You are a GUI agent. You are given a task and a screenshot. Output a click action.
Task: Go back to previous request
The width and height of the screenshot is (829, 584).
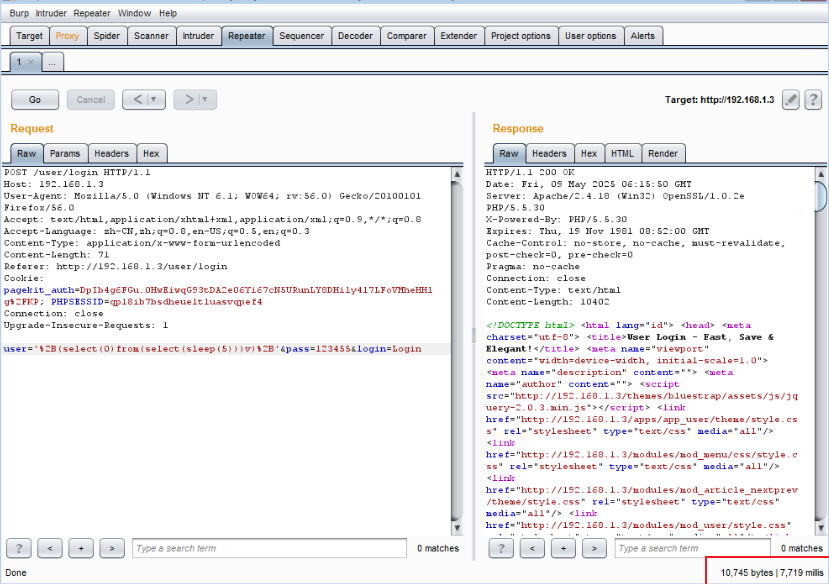136,99
